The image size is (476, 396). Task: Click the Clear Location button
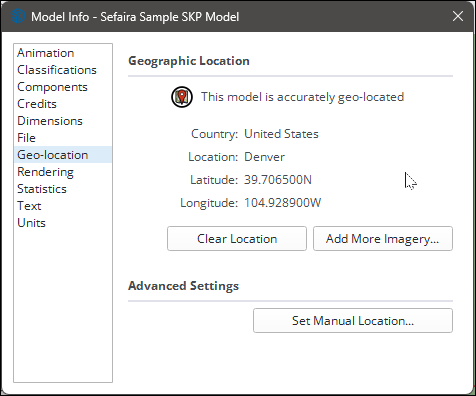pos(237,239)
